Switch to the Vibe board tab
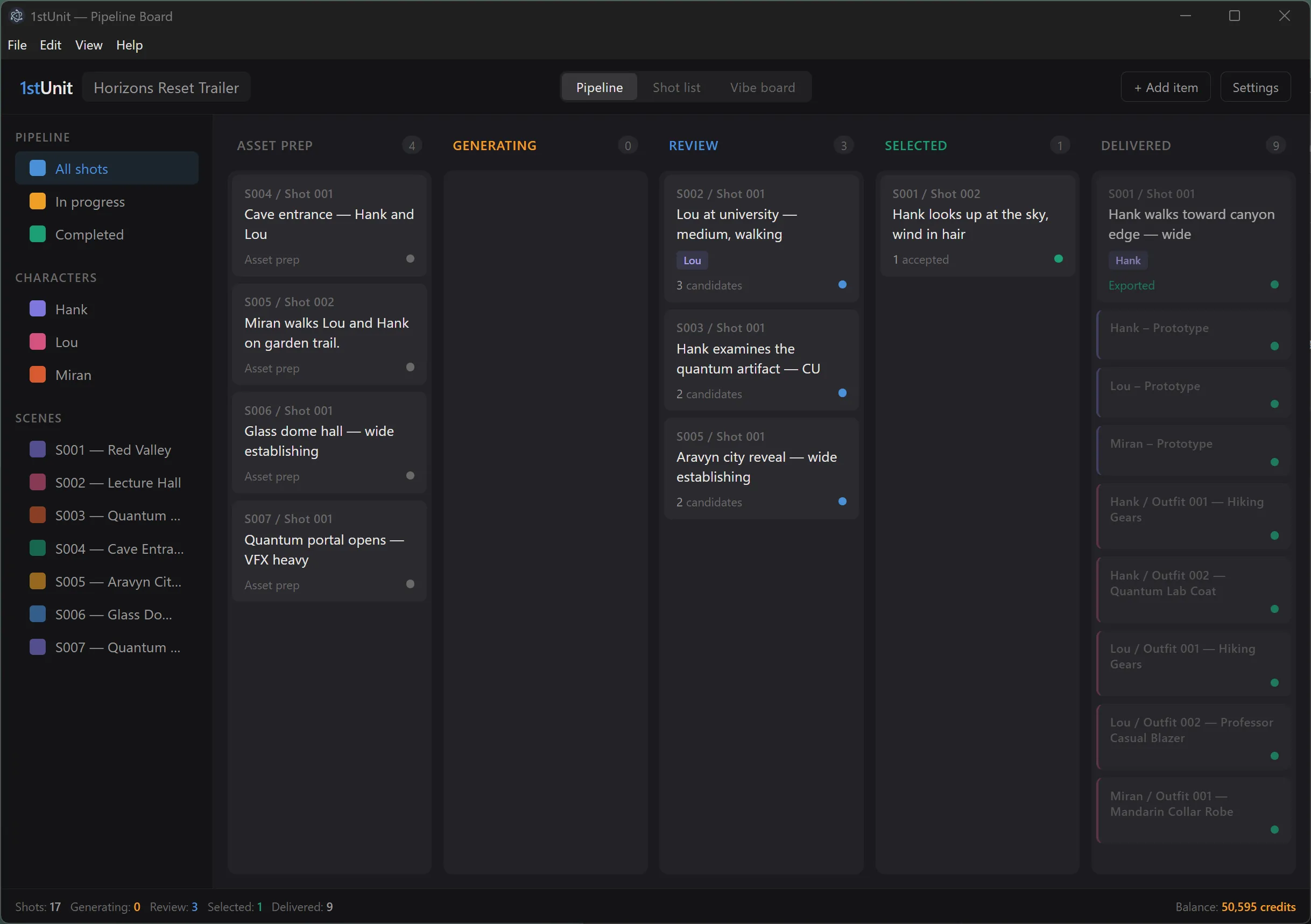The image size is (1311, 924). (x=762, y=87)
